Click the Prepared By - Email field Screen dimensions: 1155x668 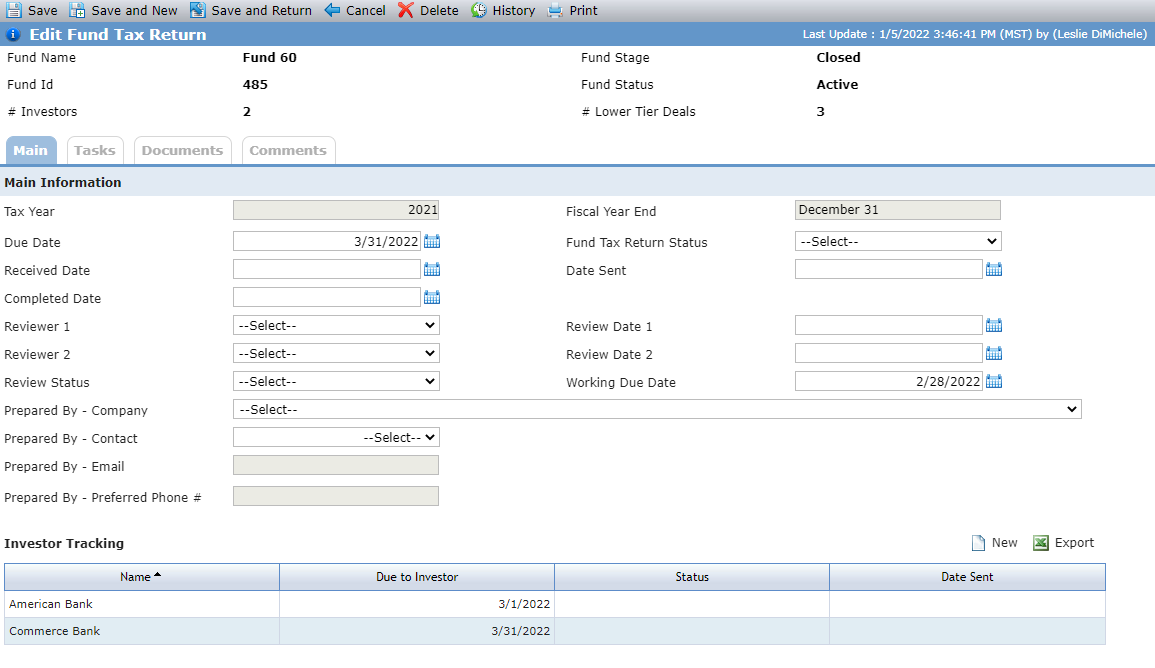pos(336,465)
